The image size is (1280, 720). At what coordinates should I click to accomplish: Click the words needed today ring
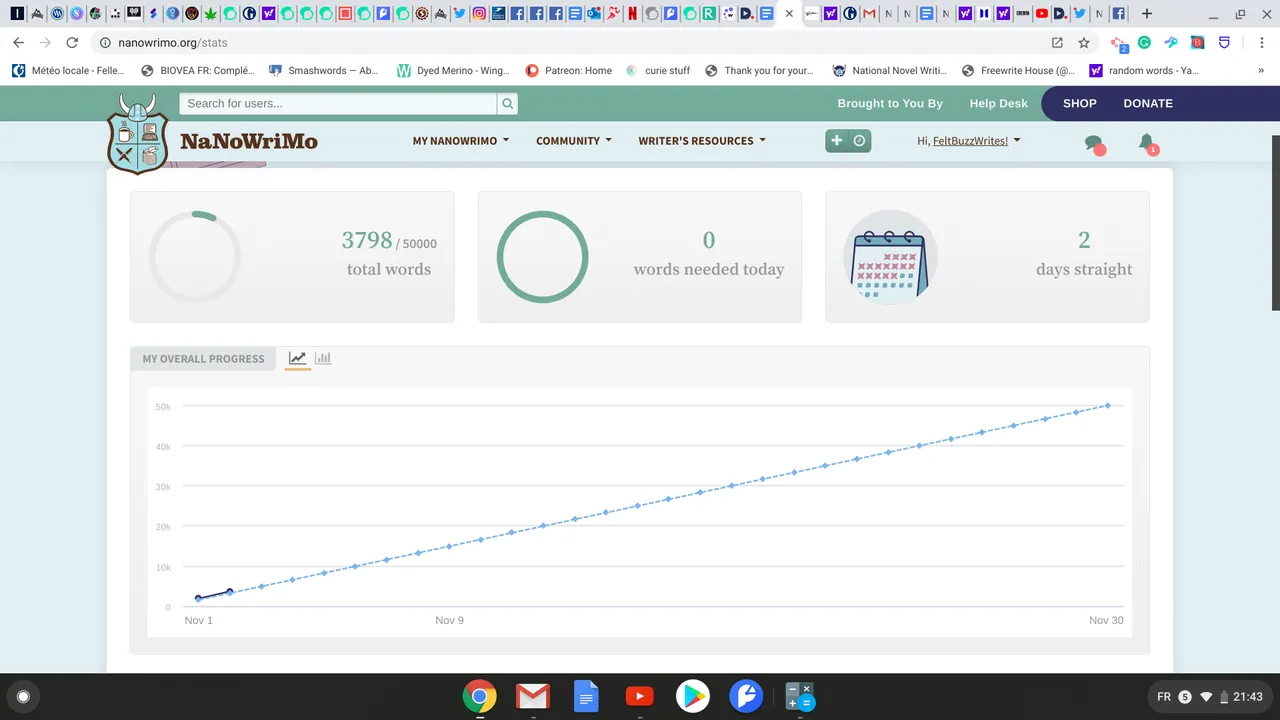click(x=543, y=257)
